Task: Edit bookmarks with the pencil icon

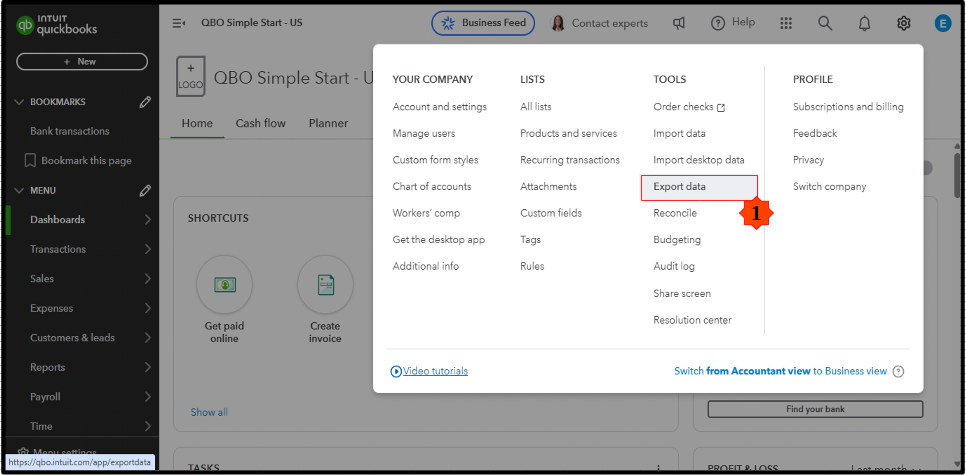Action: point(145,102)
